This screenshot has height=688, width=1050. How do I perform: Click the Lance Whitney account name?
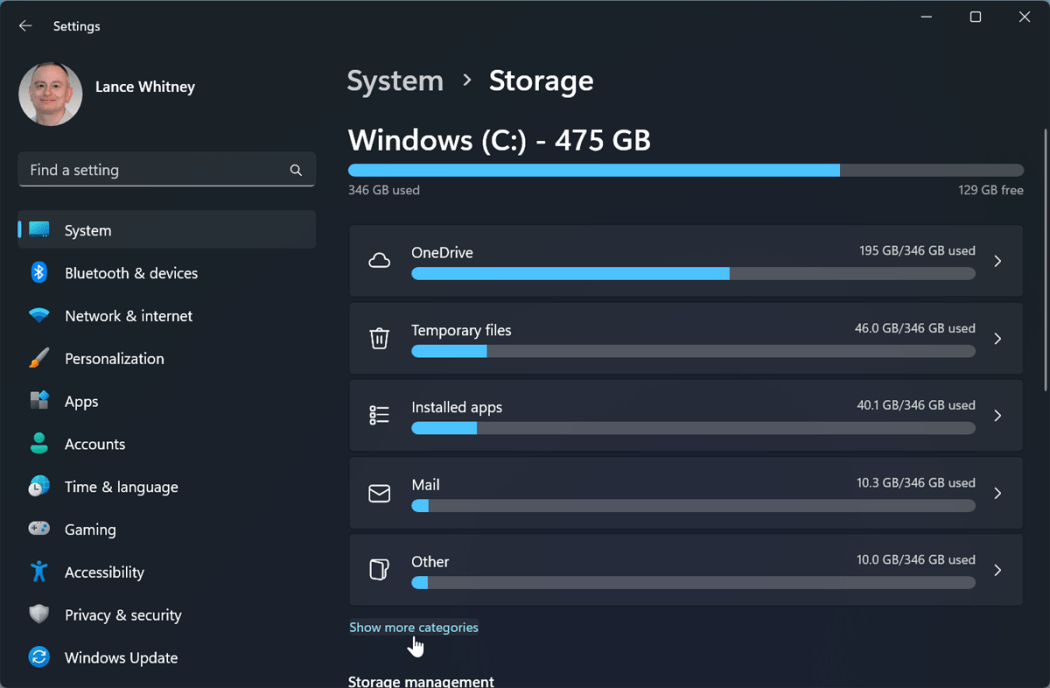(x=145, y=87)
